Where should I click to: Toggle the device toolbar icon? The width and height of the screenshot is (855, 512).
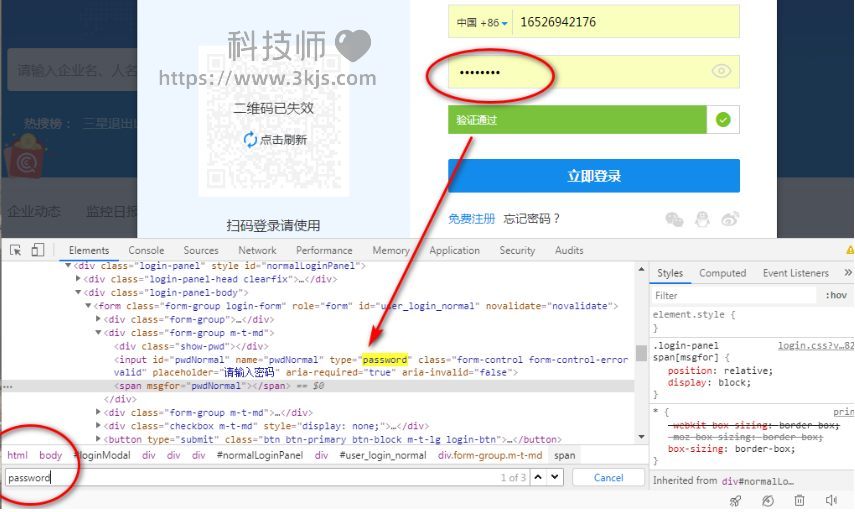coord(38,250)
